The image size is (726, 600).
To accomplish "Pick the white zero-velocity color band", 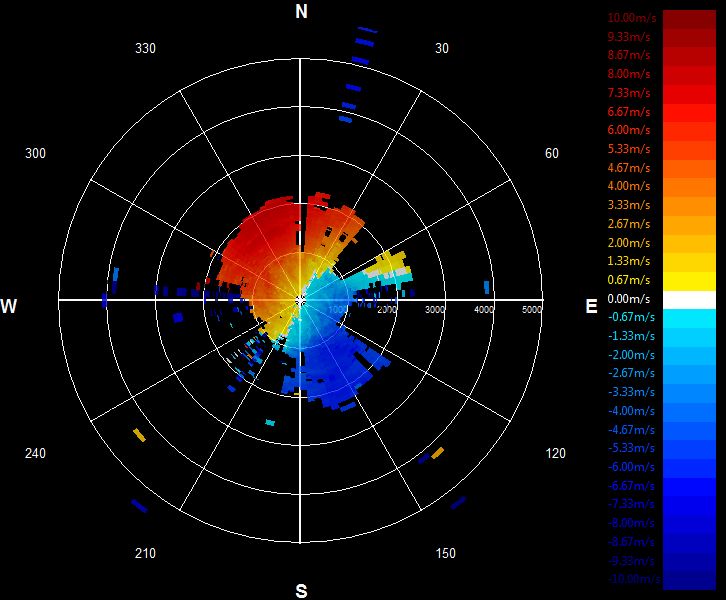I will [x=689, y=300].
